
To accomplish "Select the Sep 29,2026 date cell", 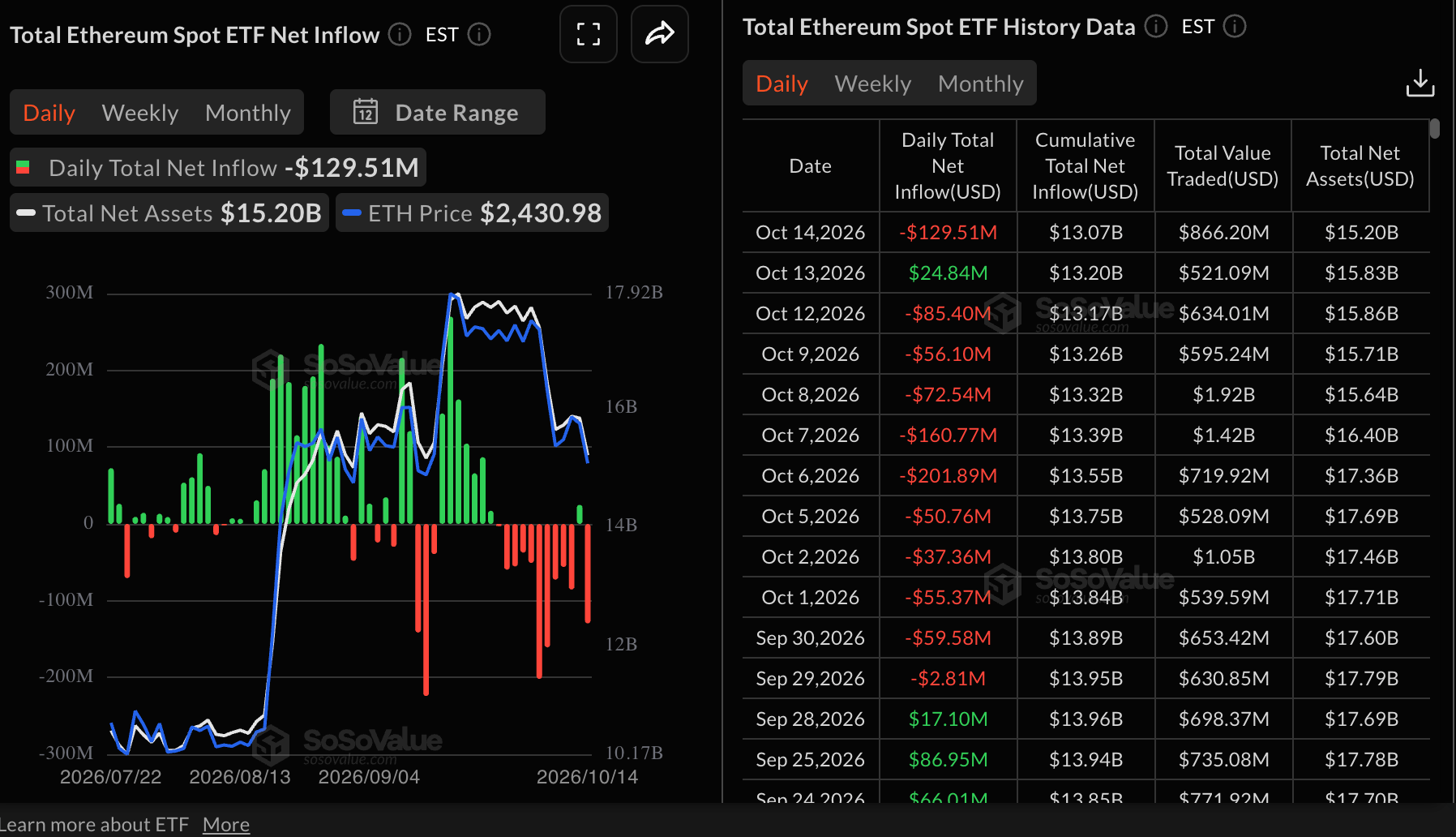I will [x=811, y=679].
